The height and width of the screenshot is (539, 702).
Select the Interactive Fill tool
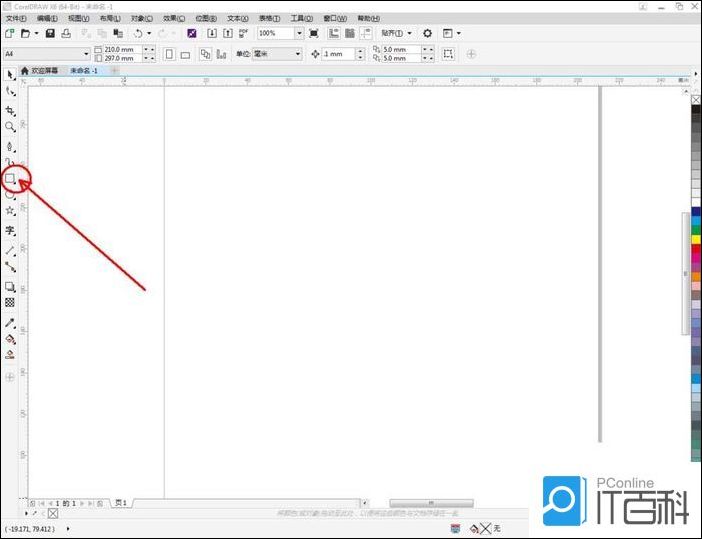pyautogui.click(x=10, y=339)
